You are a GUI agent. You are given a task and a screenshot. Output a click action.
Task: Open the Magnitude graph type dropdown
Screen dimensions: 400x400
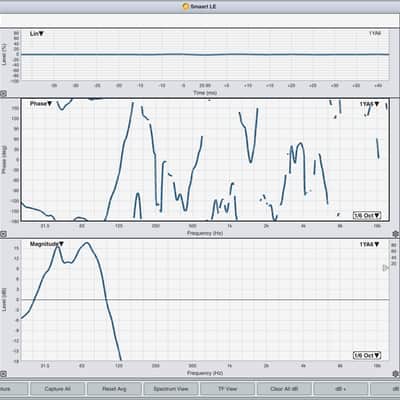click(x=47, y=244)
